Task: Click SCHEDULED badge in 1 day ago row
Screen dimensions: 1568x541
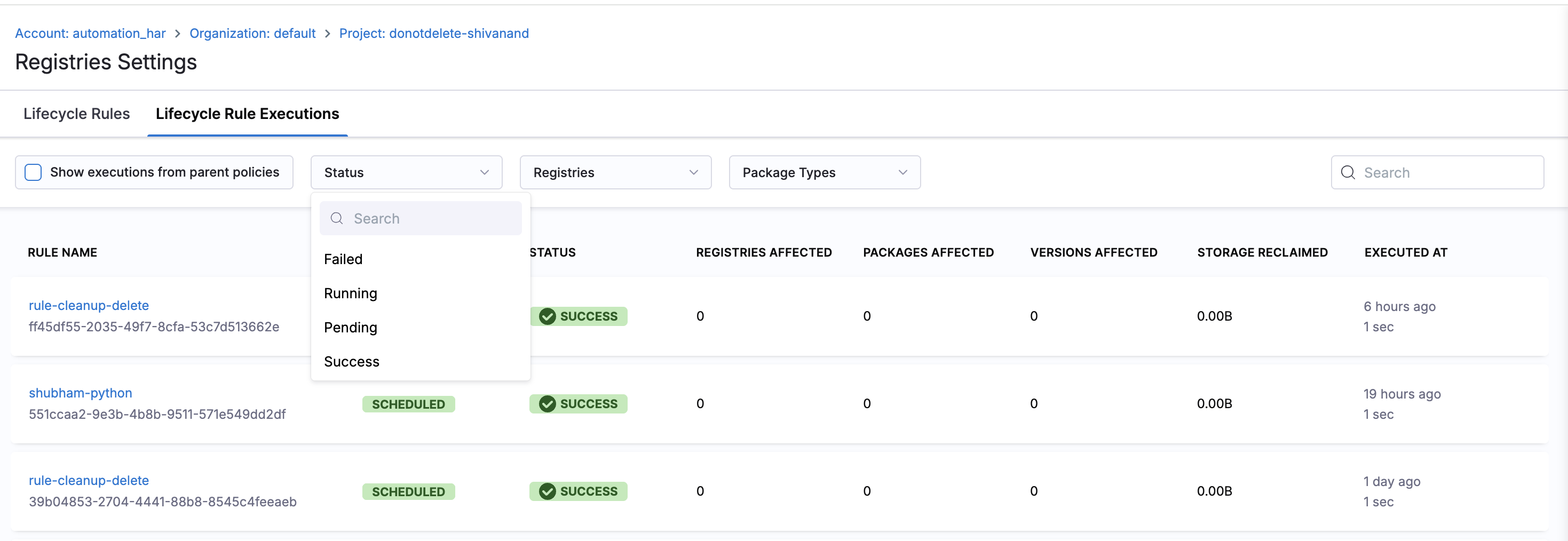Action: click(408, 492)
